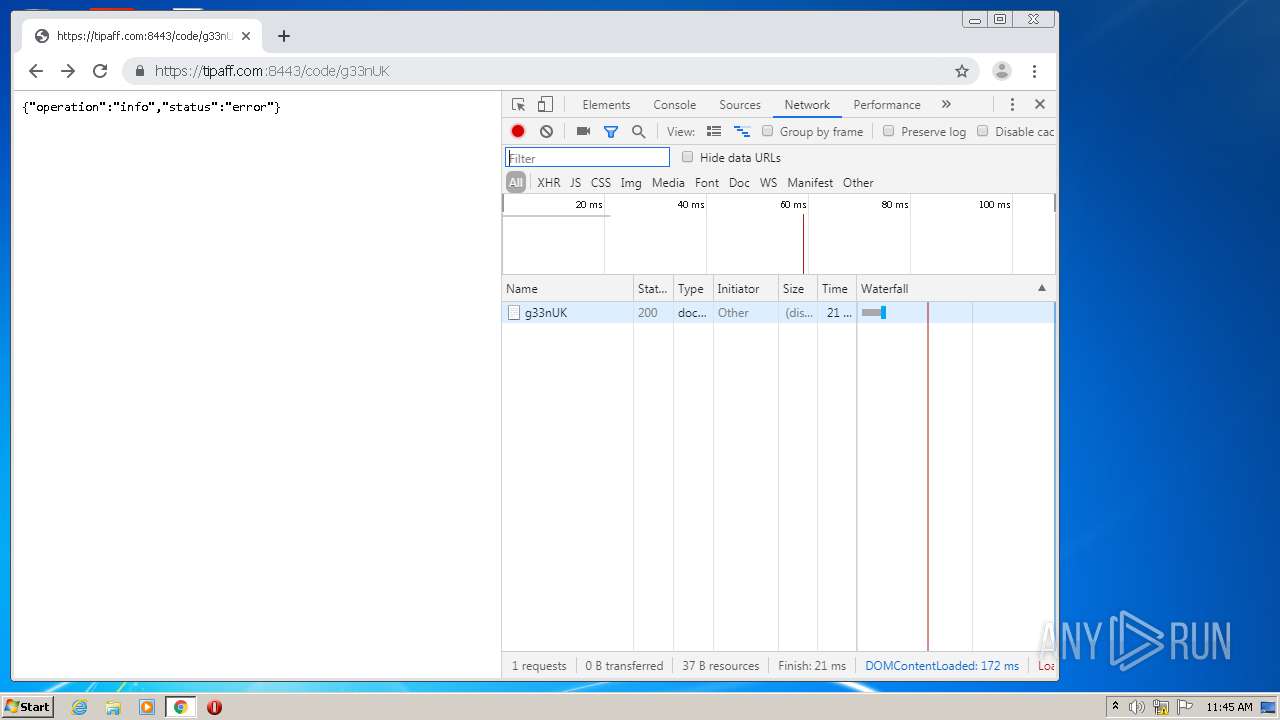Bookmark this page with the star icon

click(x=962, y=71)
